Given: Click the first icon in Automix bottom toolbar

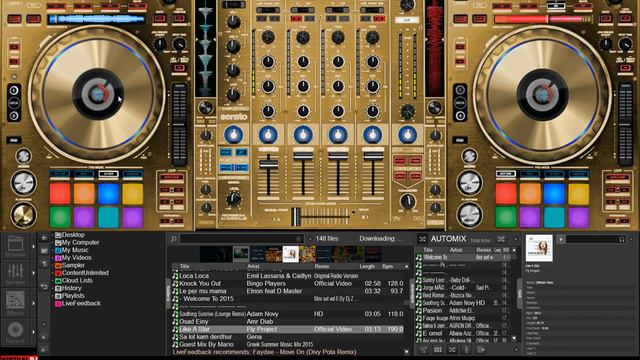Looking at the screenshot, I should (x=423, y=350).
